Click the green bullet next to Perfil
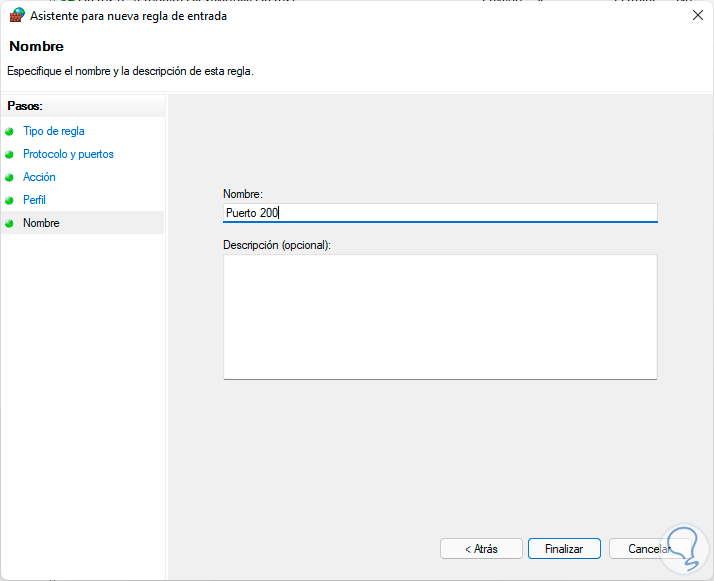714x581 pixels. point(11,200)
